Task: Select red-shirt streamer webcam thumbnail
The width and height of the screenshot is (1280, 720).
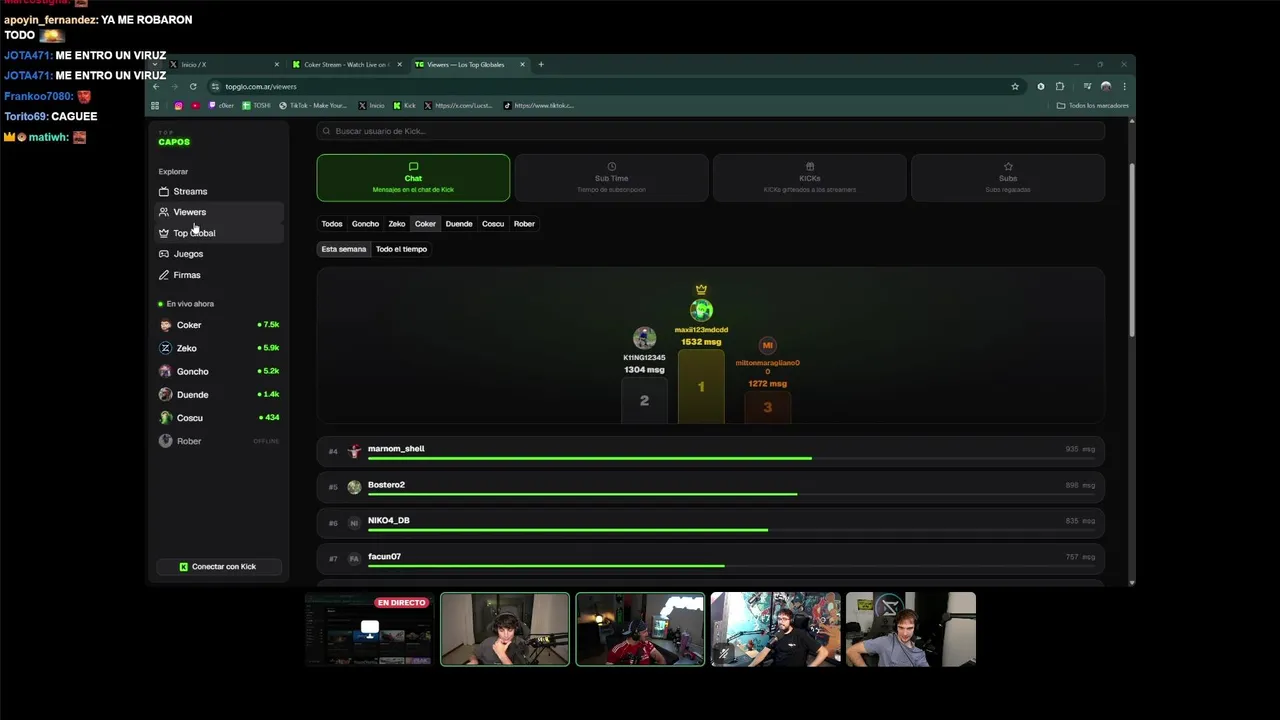Action: [640, 629]
